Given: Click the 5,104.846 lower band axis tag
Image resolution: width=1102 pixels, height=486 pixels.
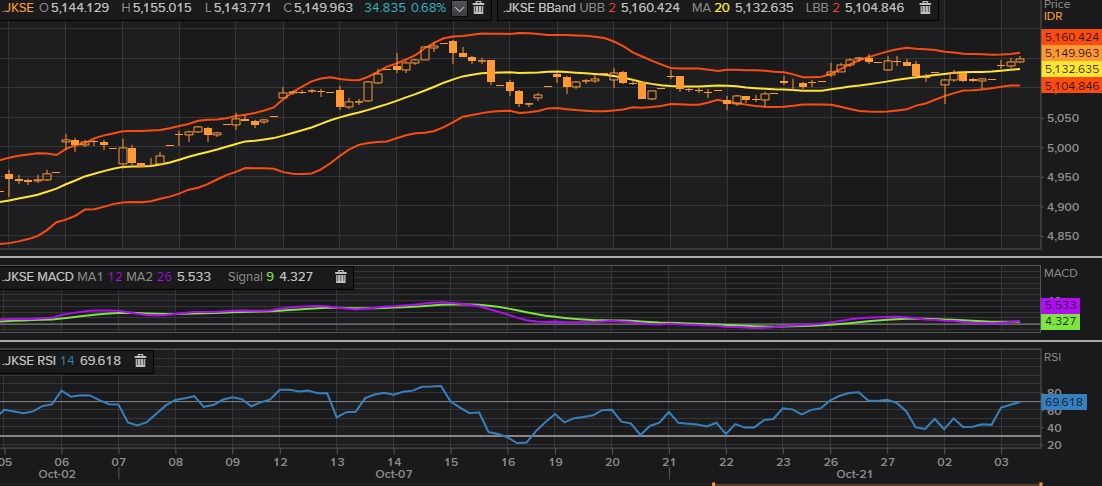Looking at the screenshot, I should [1070, 86].
